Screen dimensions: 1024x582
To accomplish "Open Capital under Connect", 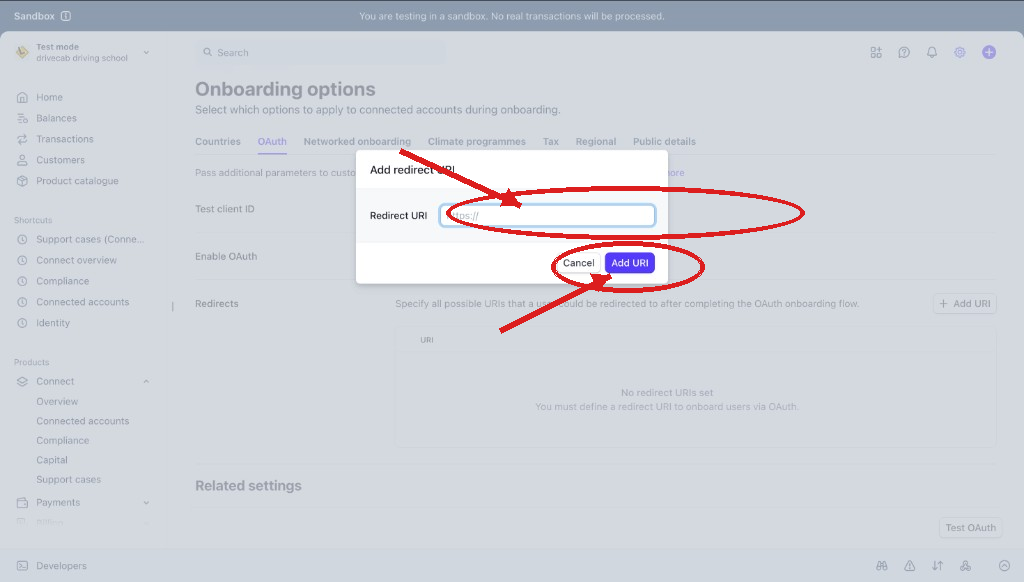I will coord(52,460).
